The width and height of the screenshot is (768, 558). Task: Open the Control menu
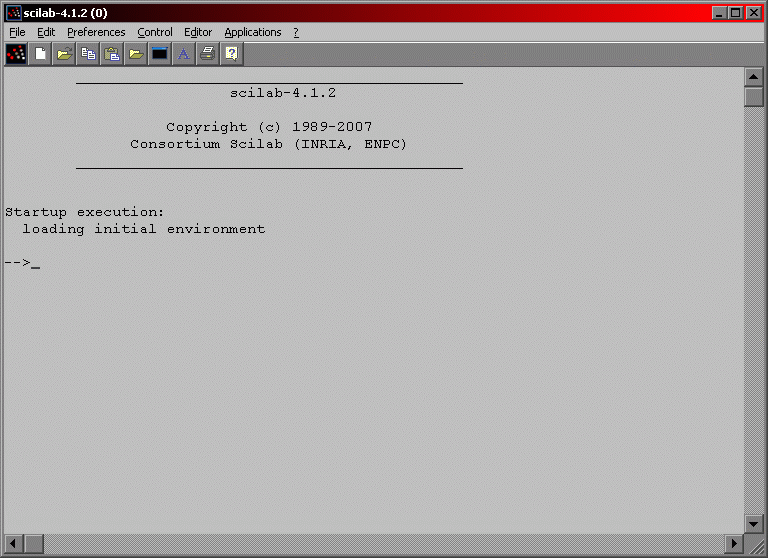(x=155, y=32)
